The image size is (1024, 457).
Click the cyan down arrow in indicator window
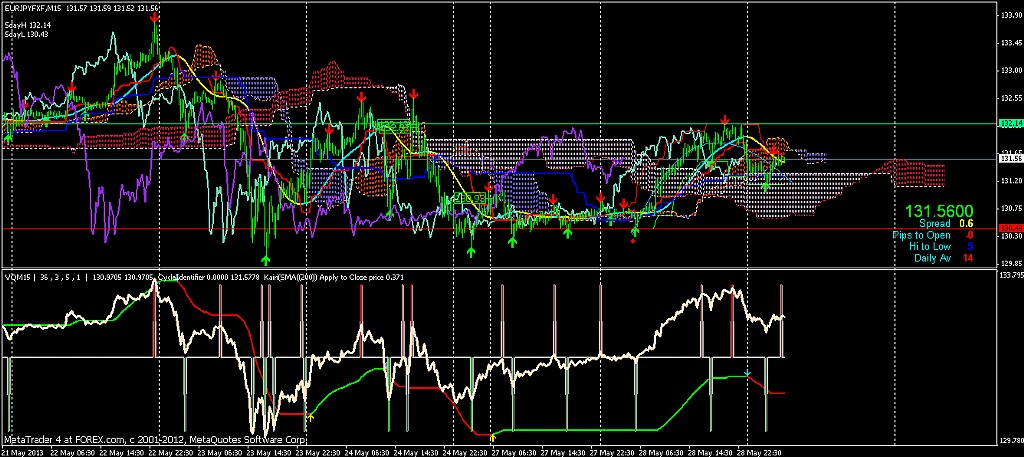click(748, 373)
